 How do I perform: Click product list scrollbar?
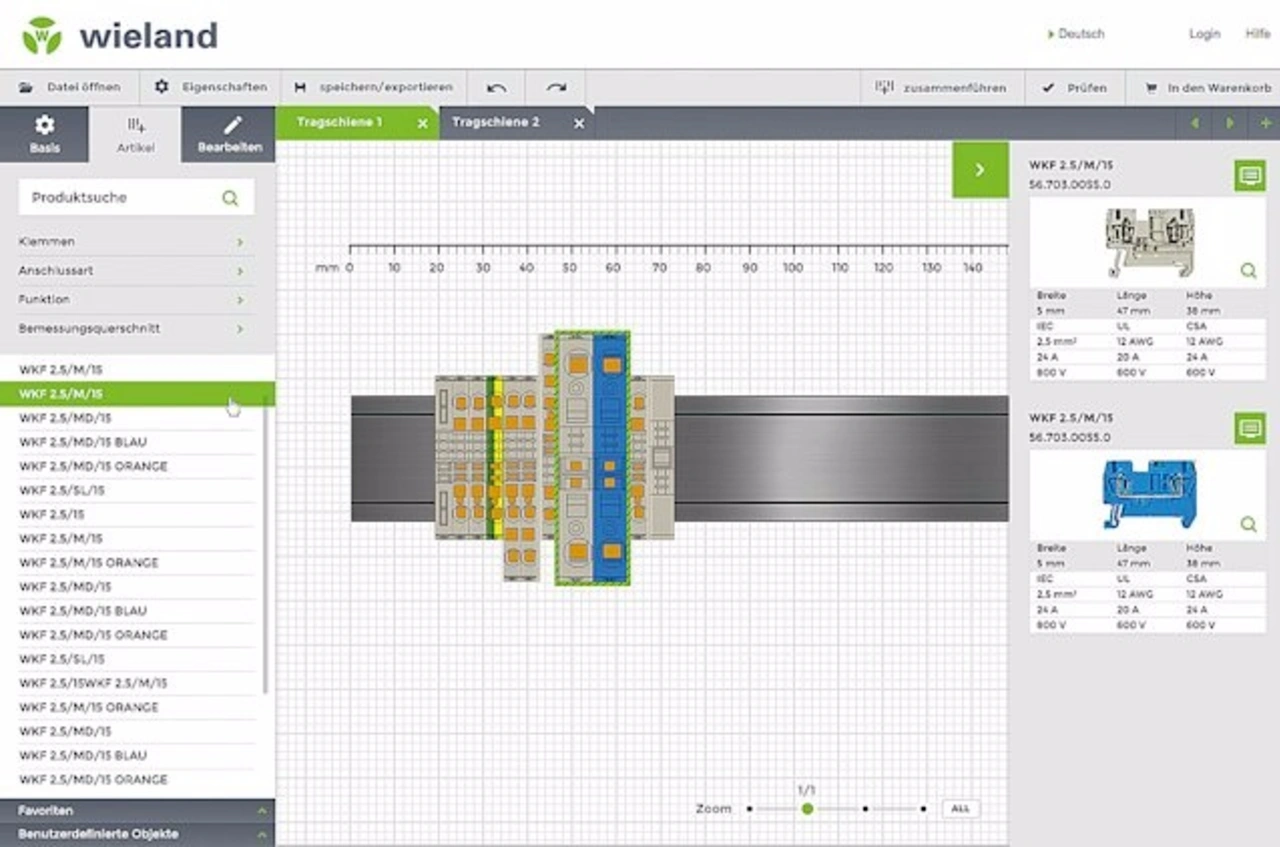[x=266, y=545]
